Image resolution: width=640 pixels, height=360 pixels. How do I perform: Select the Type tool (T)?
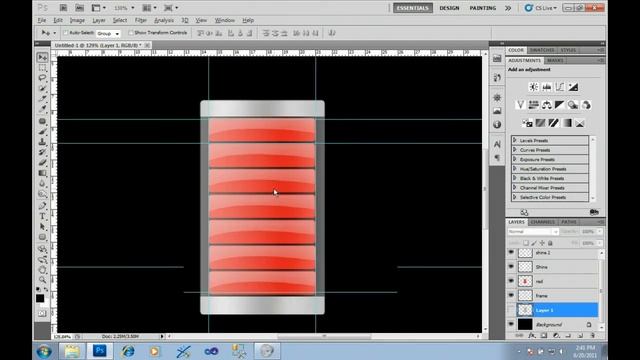(x=42, y=216)
